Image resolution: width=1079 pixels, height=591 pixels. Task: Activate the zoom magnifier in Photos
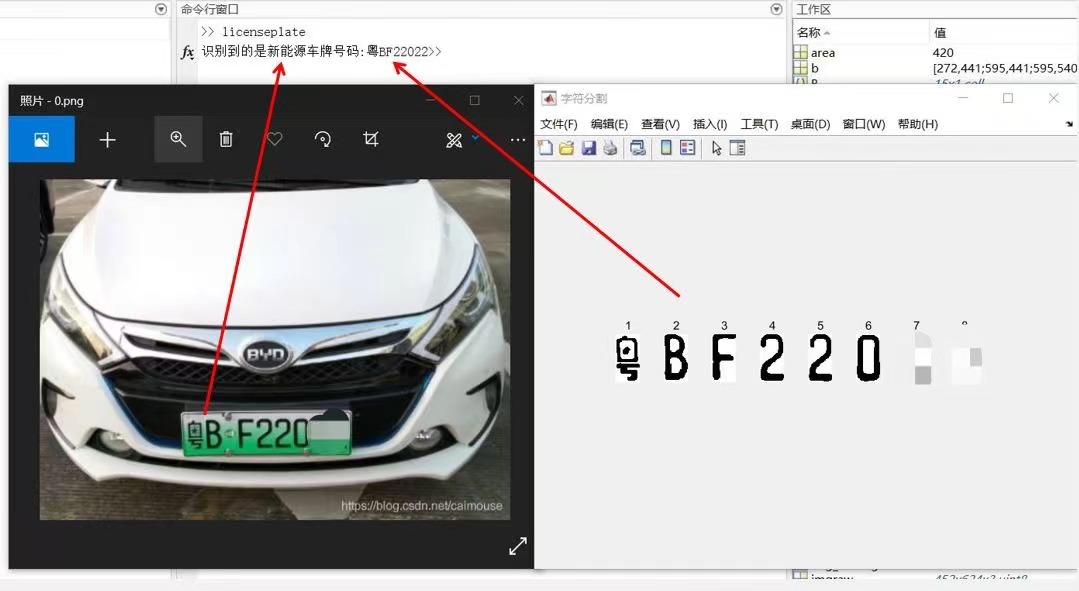(178, 139)
